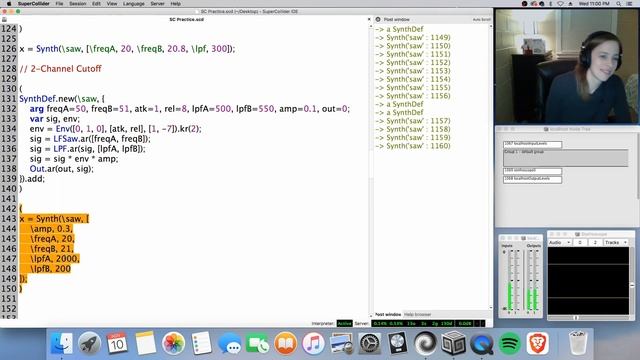Open the SuperCollider application menu

click(33, 4)
